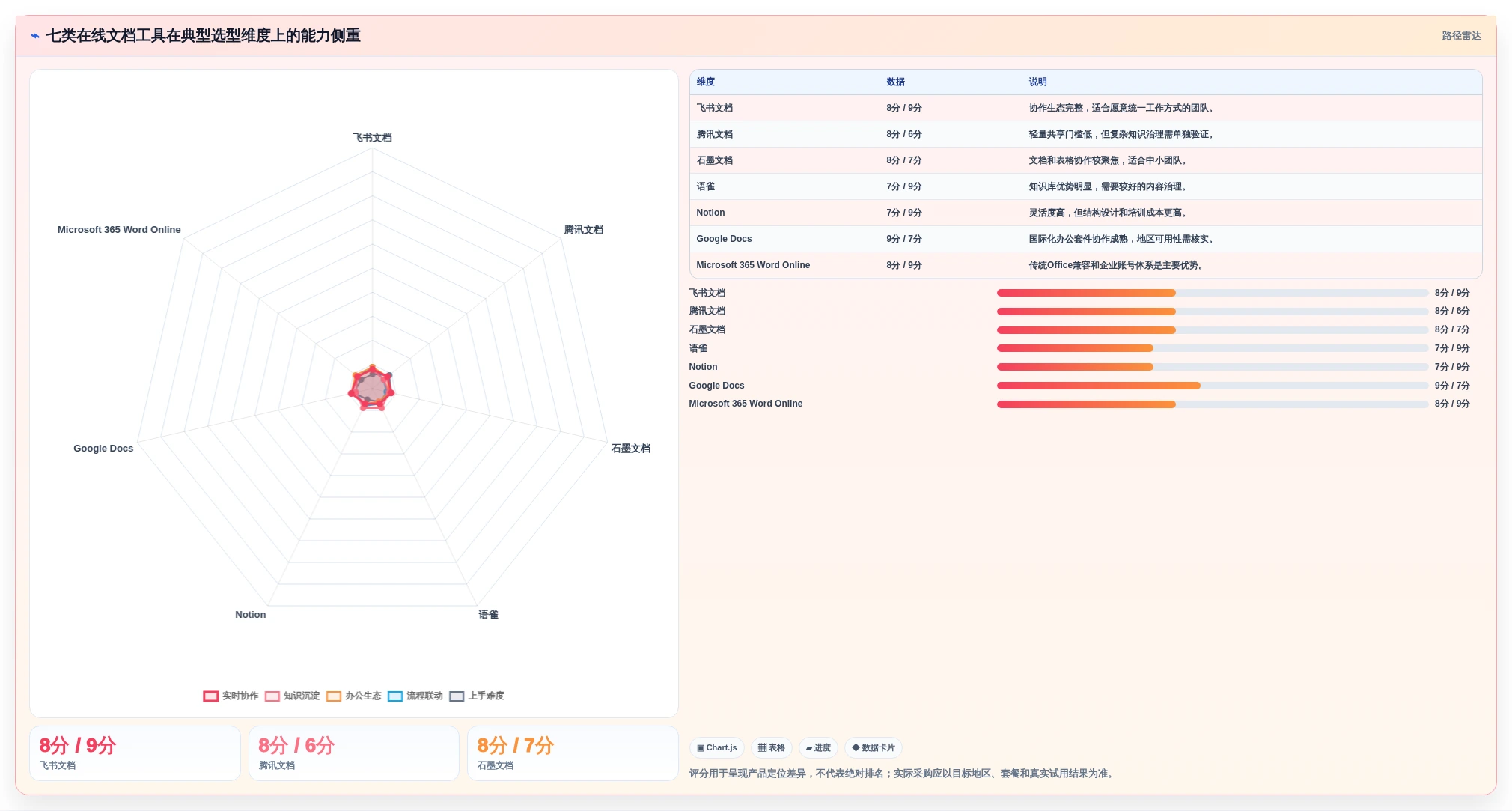Click the Notion radar axis label
Viewport: 1512px width, 811px height.
(x=251, y=615)
